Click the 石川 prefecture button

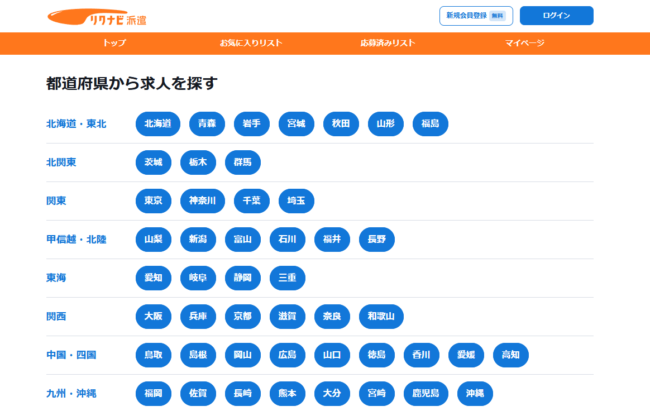(x=287, y=239)
